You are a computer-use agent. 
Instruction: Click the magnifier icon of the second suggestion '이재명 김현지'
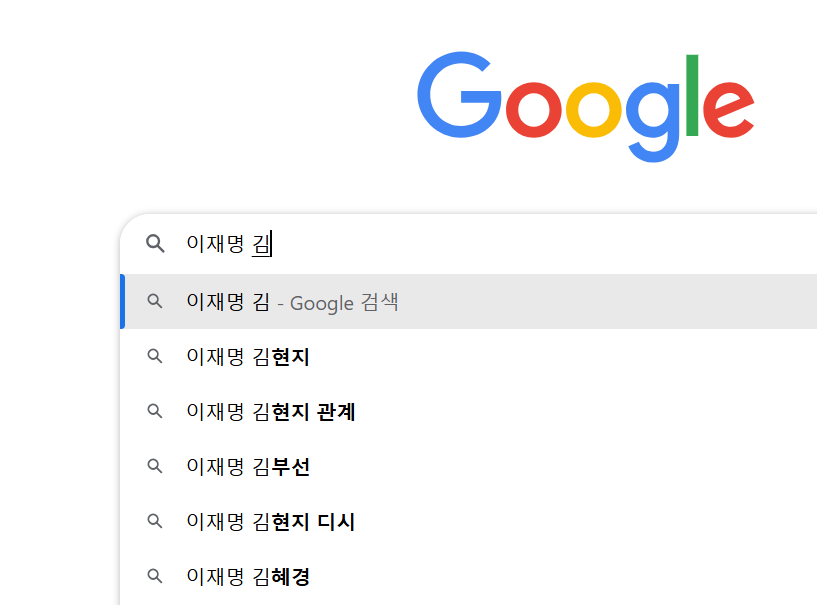pyautogui.click(x=155, y=356)
